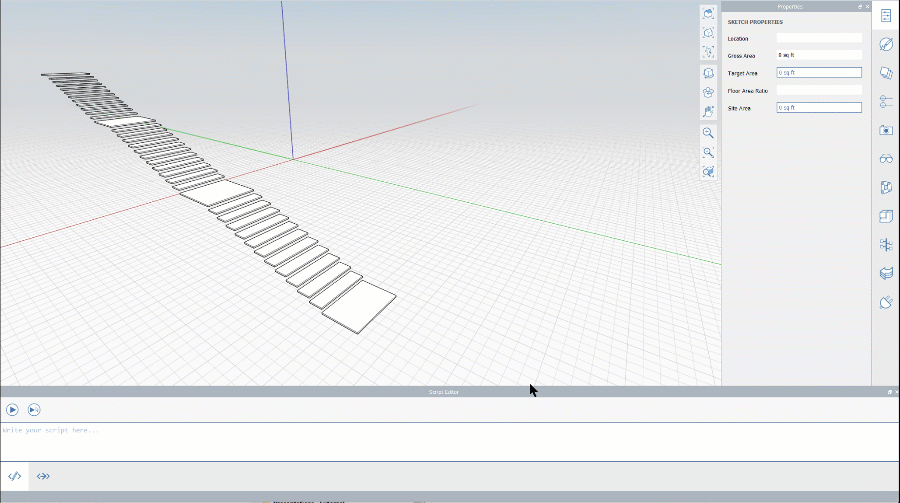Image resolution: width=900 pixels, height=503 pixels.
Task: Click the magnifier zoom icon in navigation bar
Action: 708,133
